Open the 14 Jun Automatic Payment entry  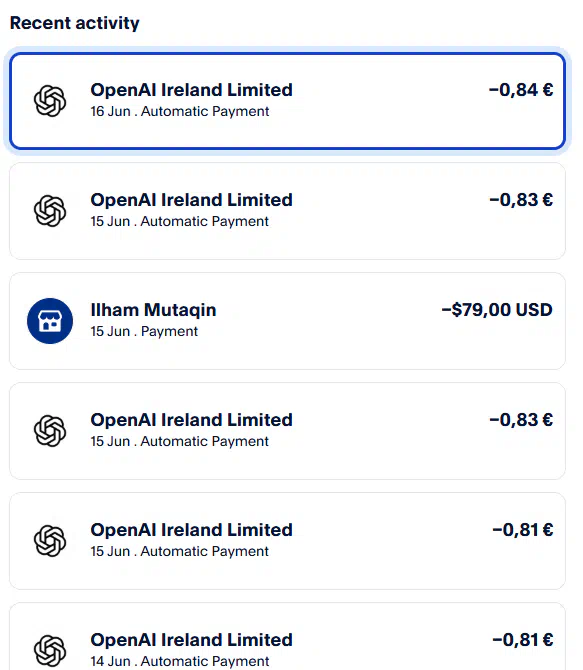287,637
